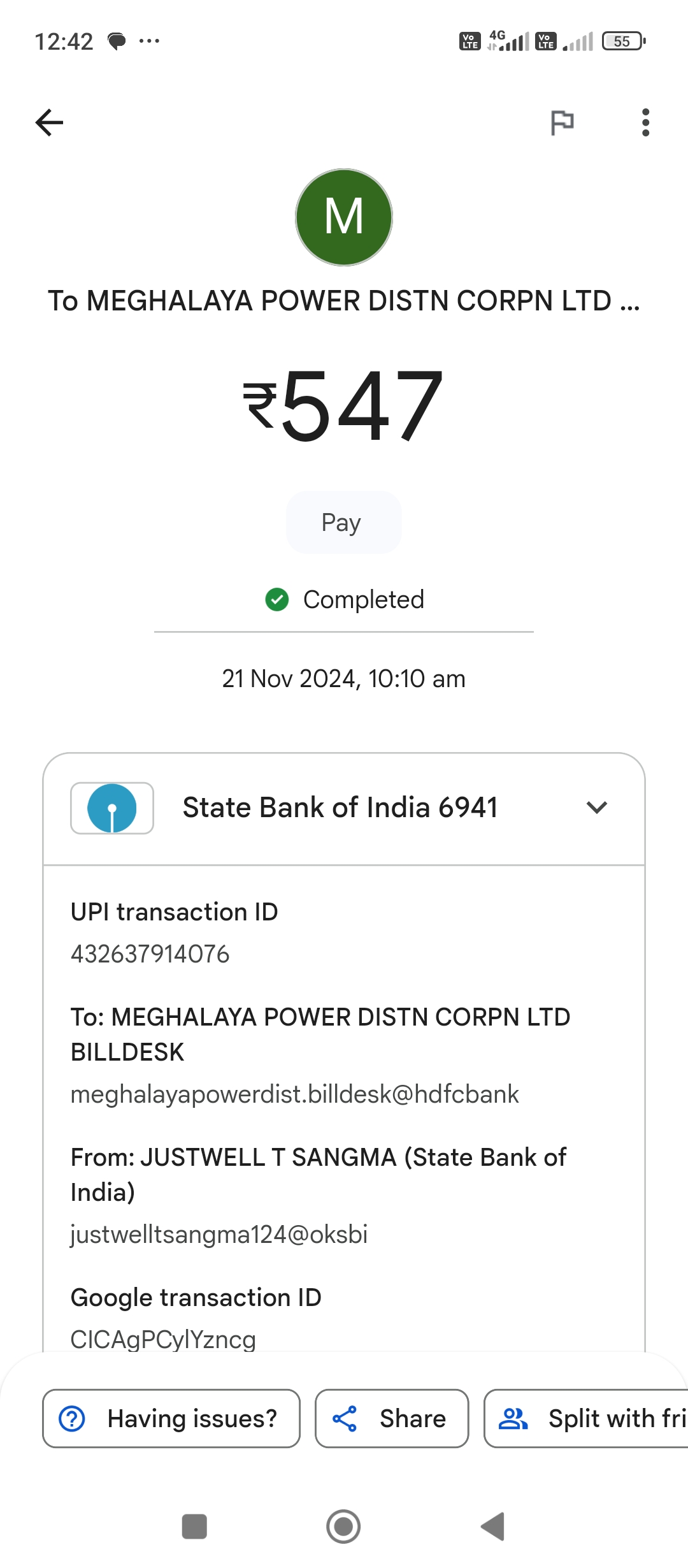Tap the Android home circle button
This screenshot has width=688, height=1568.
[x=343, y=1527]
